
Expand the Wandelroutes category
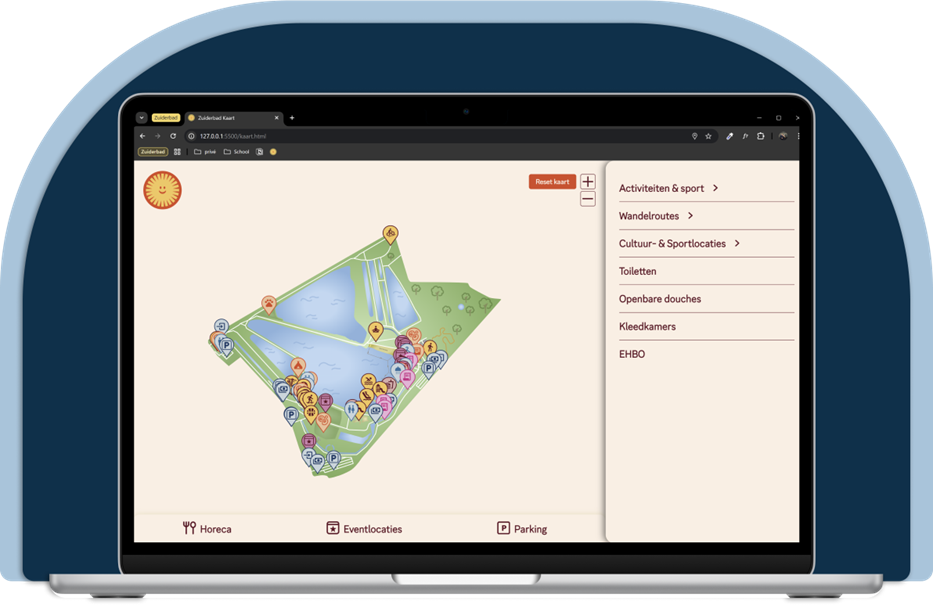point(656,216)
